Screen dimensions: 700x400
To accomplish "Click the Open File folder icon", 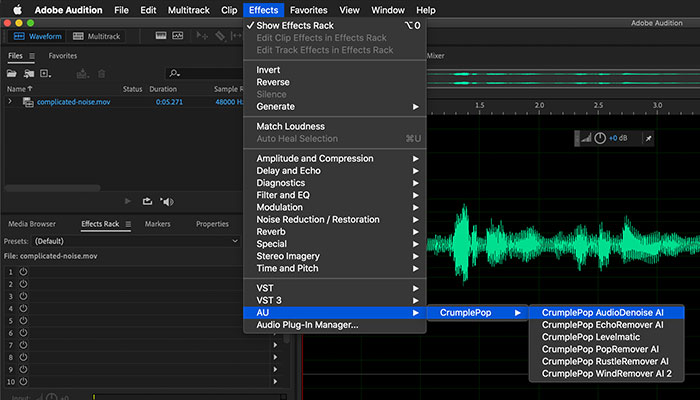I will click(12, 74).
